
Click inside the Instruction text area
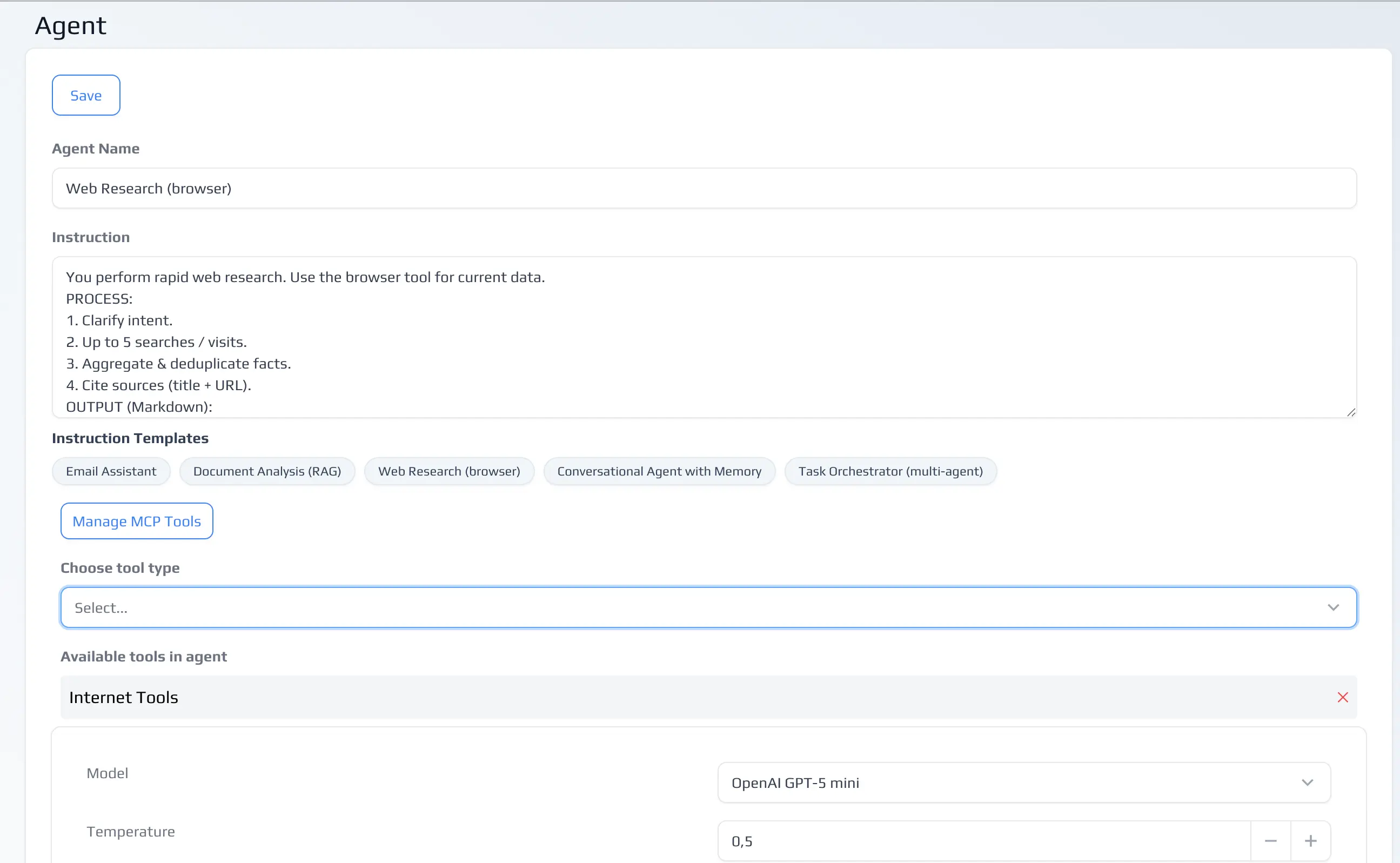pyautogui.click(x=703, y=337)
